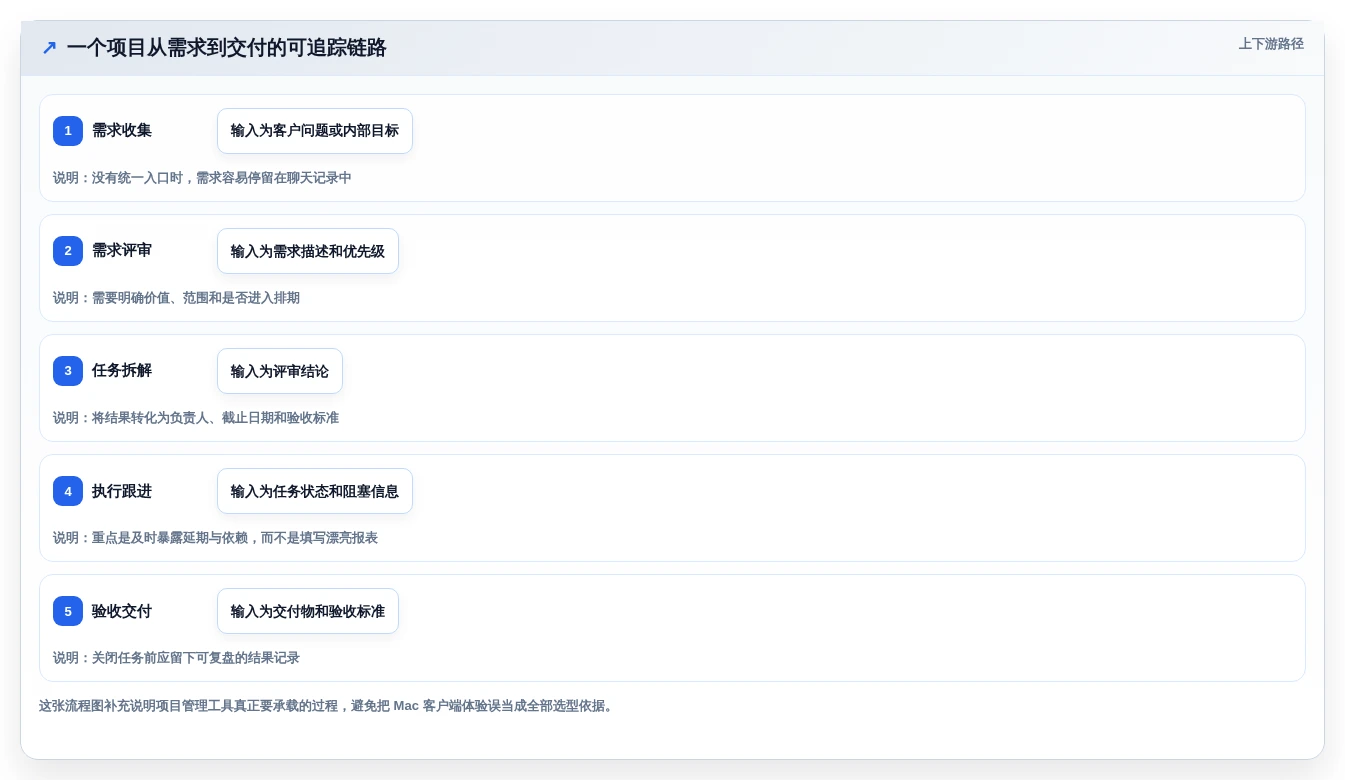Image resolution: width=1345 pixels, height=780 pixels.
Task: Select the 需求评审 step title
Action: click(122, 251)
